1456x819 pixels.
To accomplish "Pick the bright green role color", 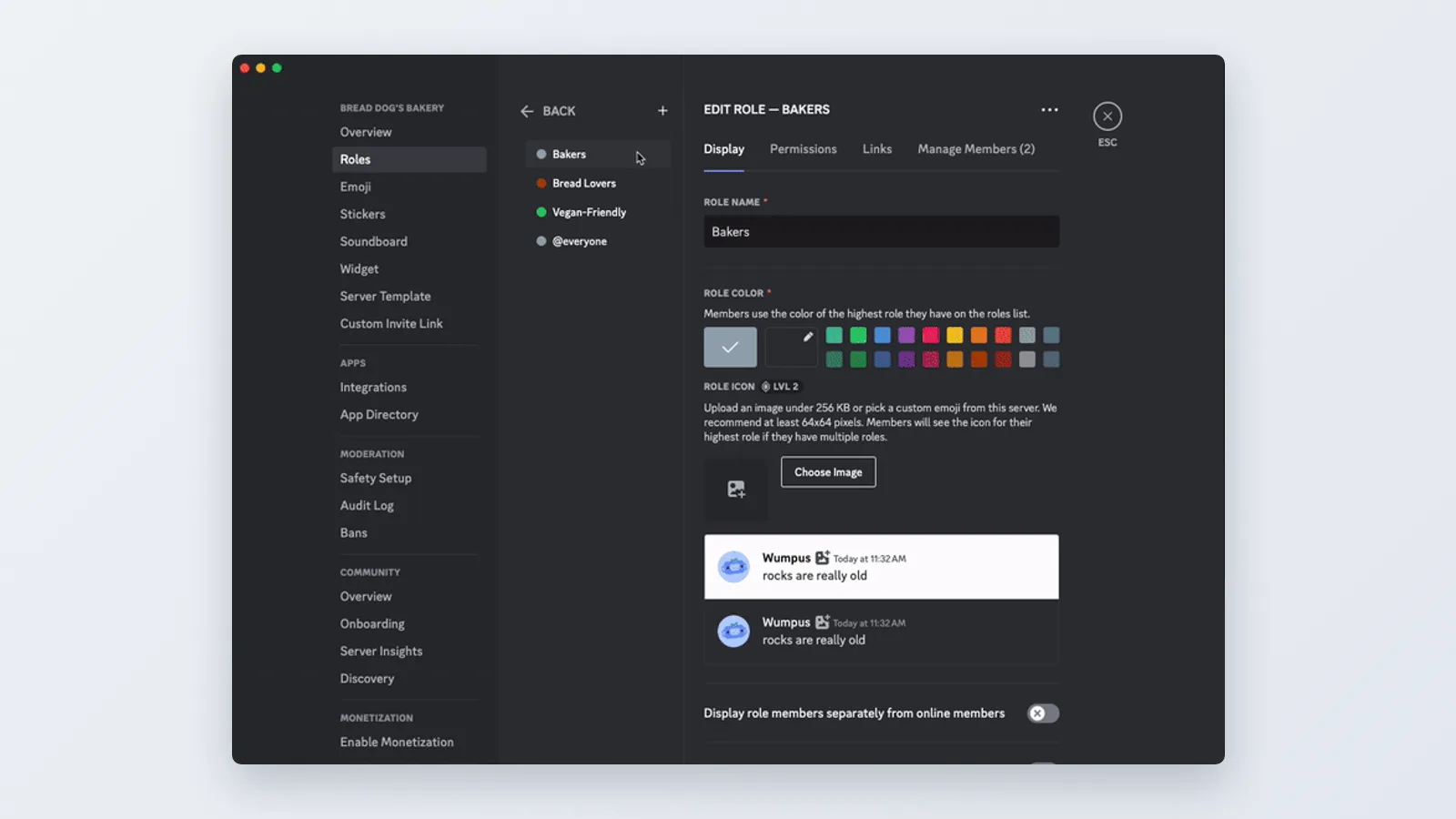I will 858,336.
